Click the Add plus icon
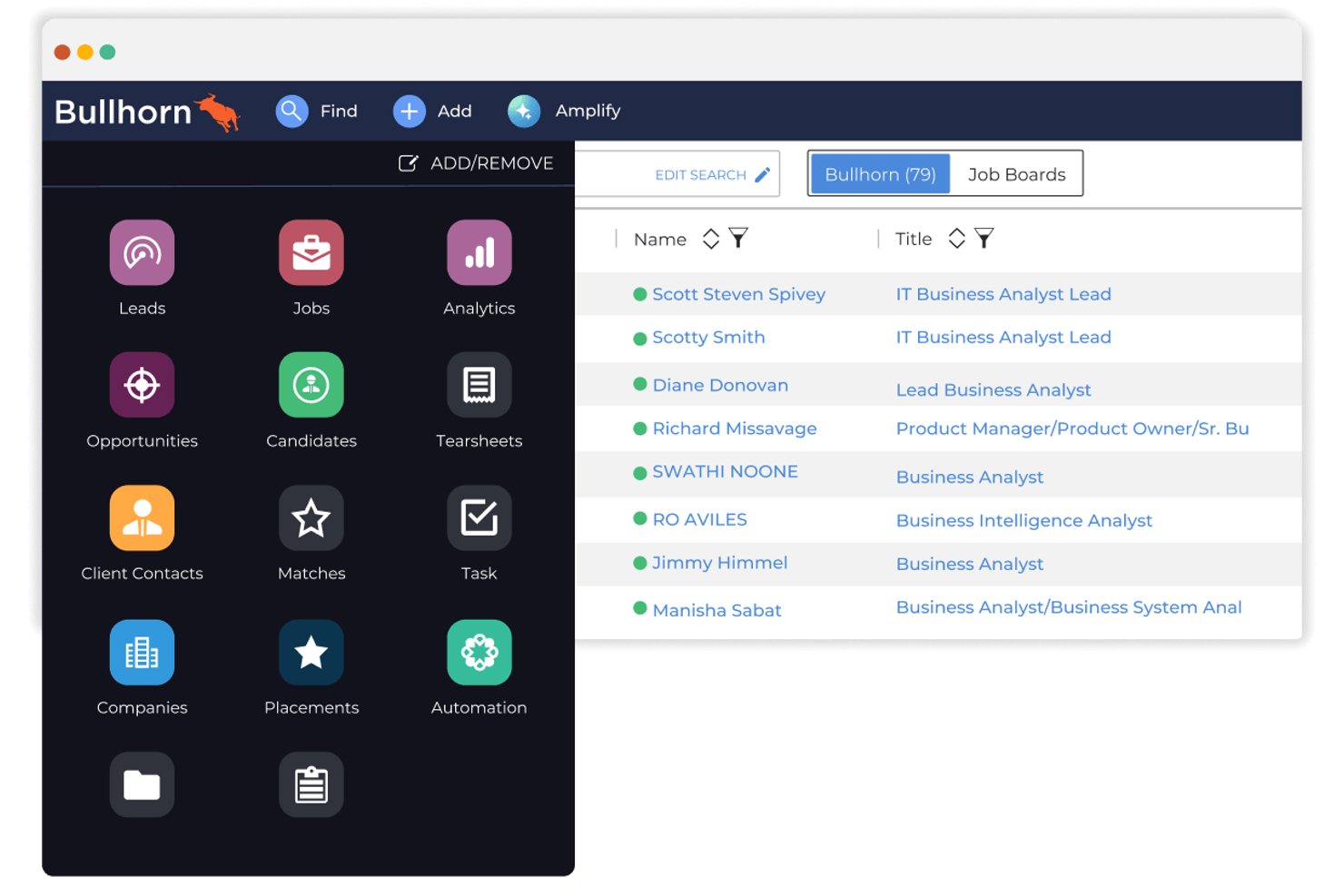Image resolution: width=1344 pixels, height=896 pixels. [x=409, y=111]
